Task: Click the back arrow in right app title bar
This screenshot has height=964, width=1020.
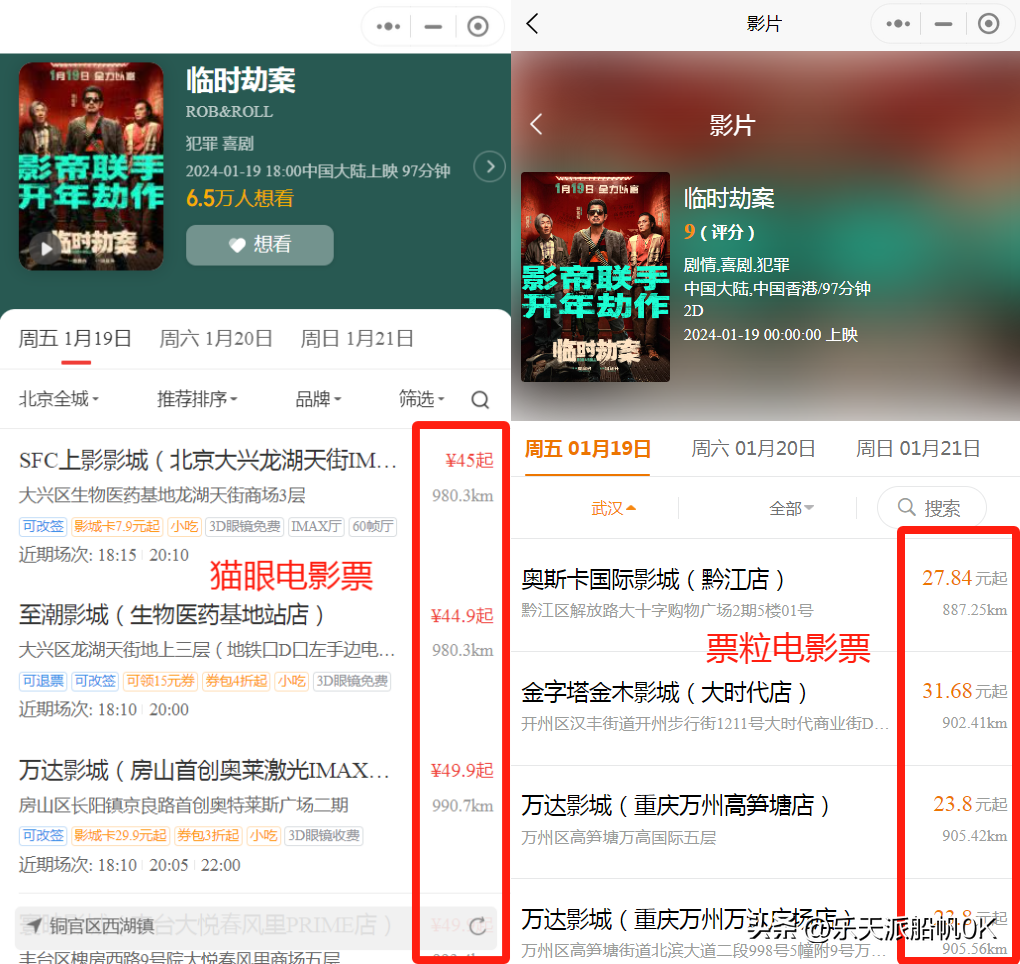Action: pyautogui.click(x=532, y=24)
